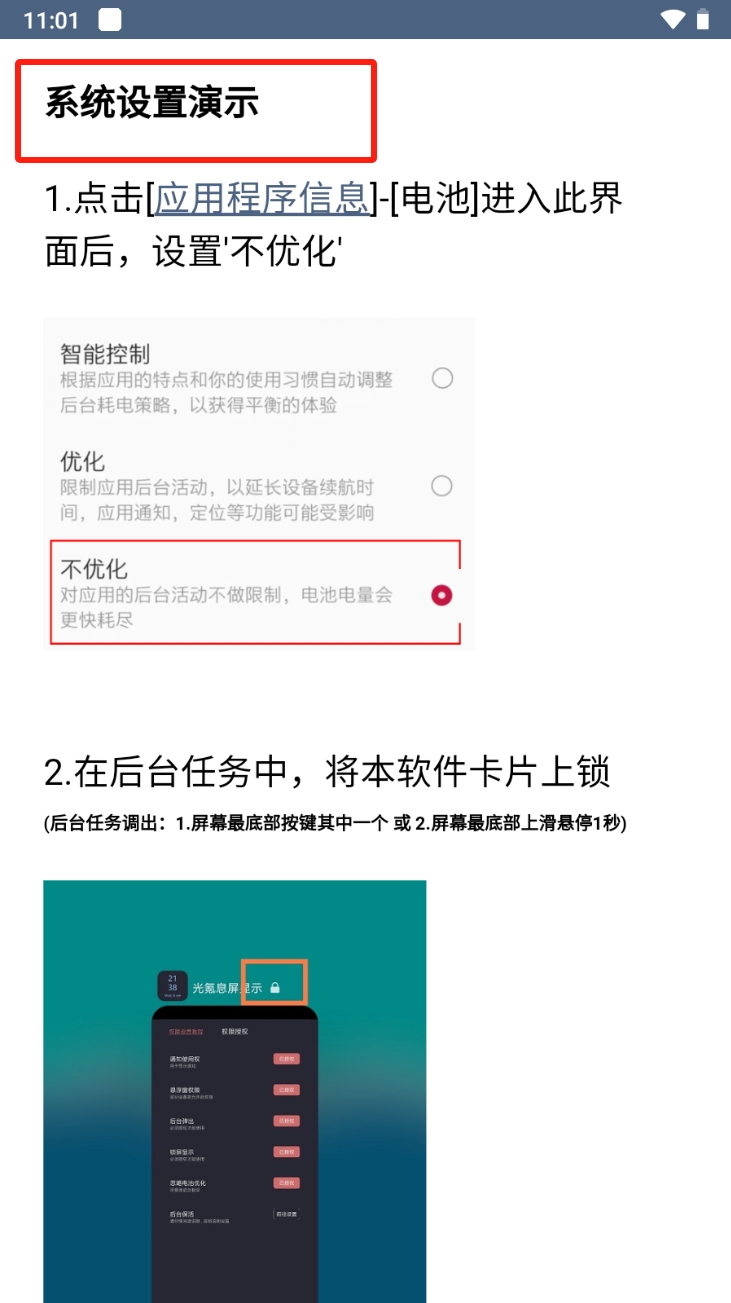
Task: Select the 优化 radio button
Action: point(442,486)
